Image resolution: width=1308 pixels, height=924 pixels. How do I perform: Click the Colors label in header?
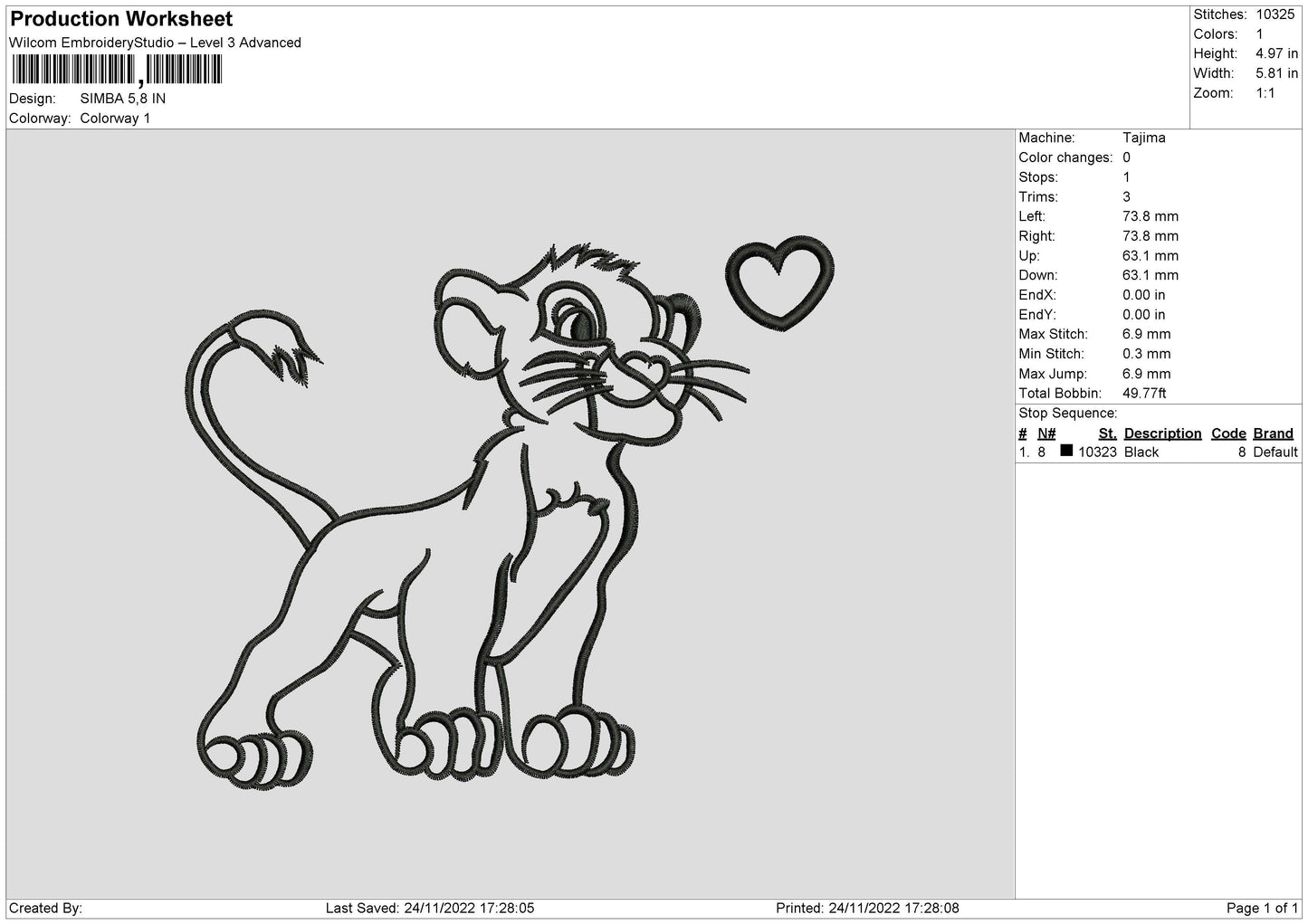1215,34
